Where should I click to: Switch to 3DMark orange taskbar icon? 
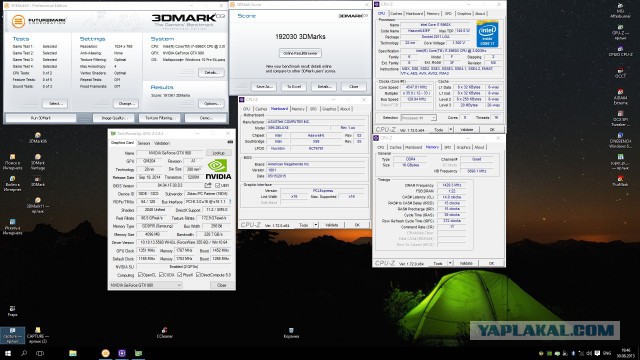point(105,353)
